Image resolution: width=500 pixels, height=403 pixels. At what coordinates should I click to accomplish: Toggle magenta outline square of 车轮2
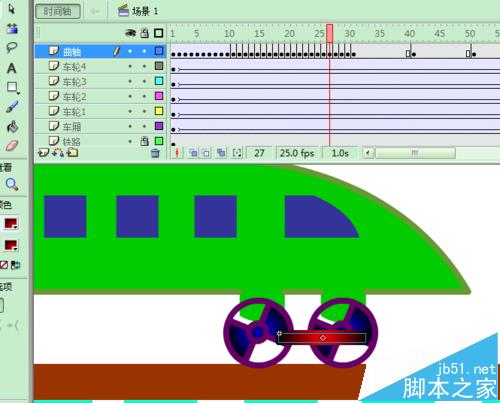[159, 96]
